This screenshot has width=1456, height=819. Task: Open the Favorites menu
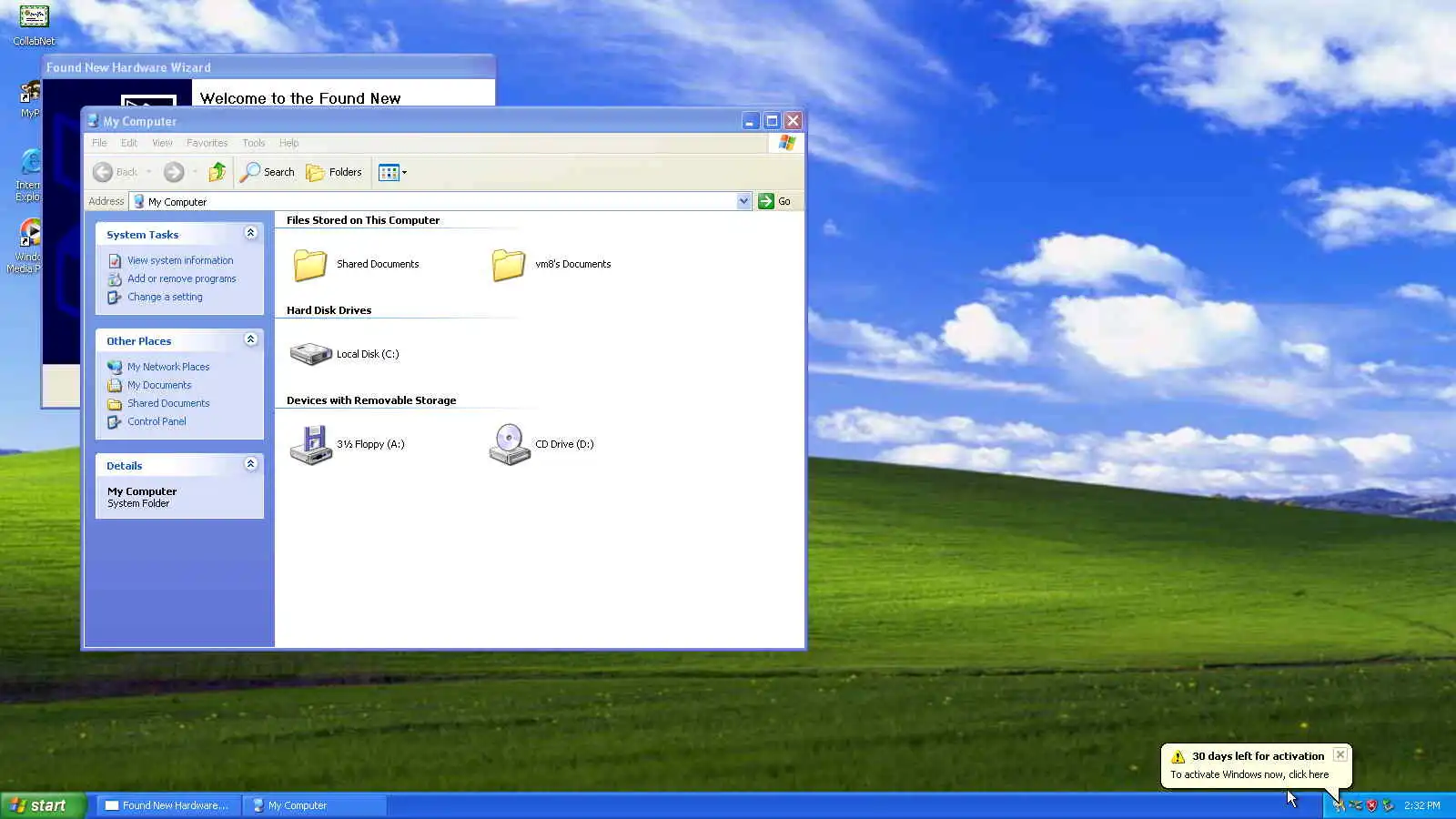(207, 143)
